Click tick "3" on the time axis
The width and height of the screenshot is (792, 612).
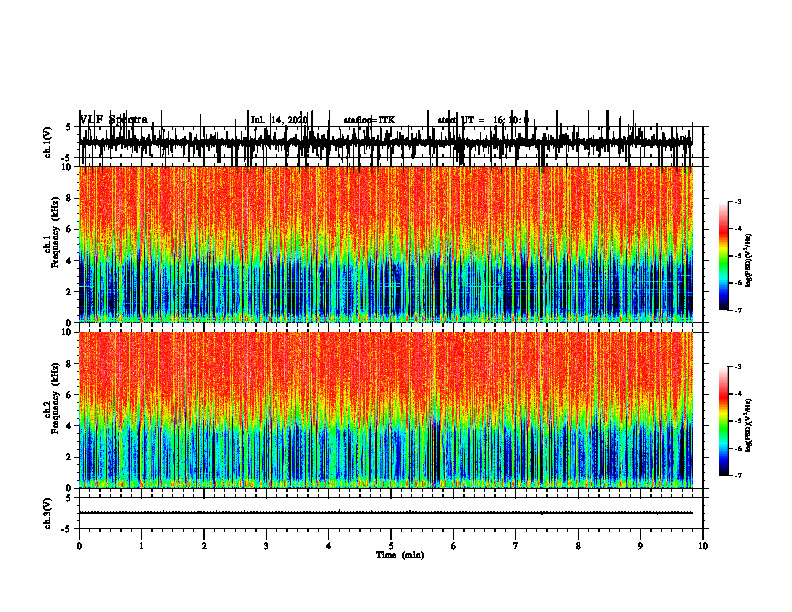coord(266,546)
